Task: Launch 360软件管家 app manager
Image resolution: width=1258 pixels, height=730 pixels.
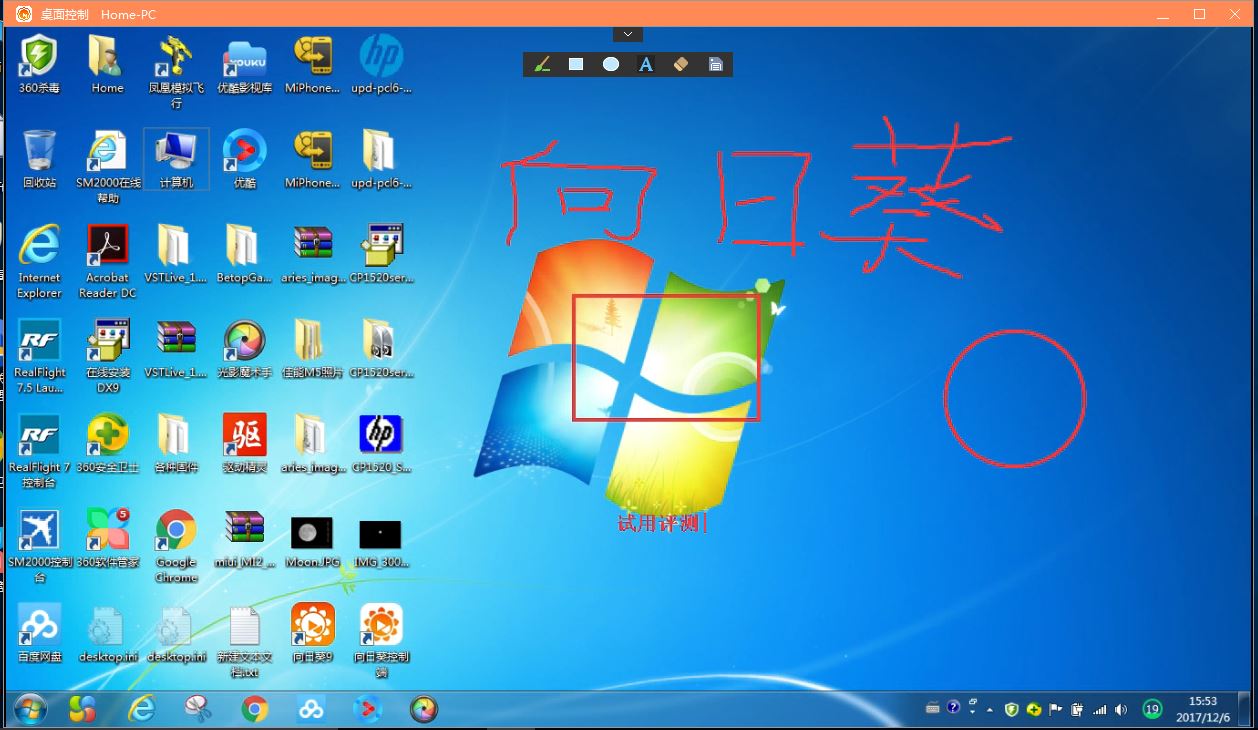Action: pos(108,540)
